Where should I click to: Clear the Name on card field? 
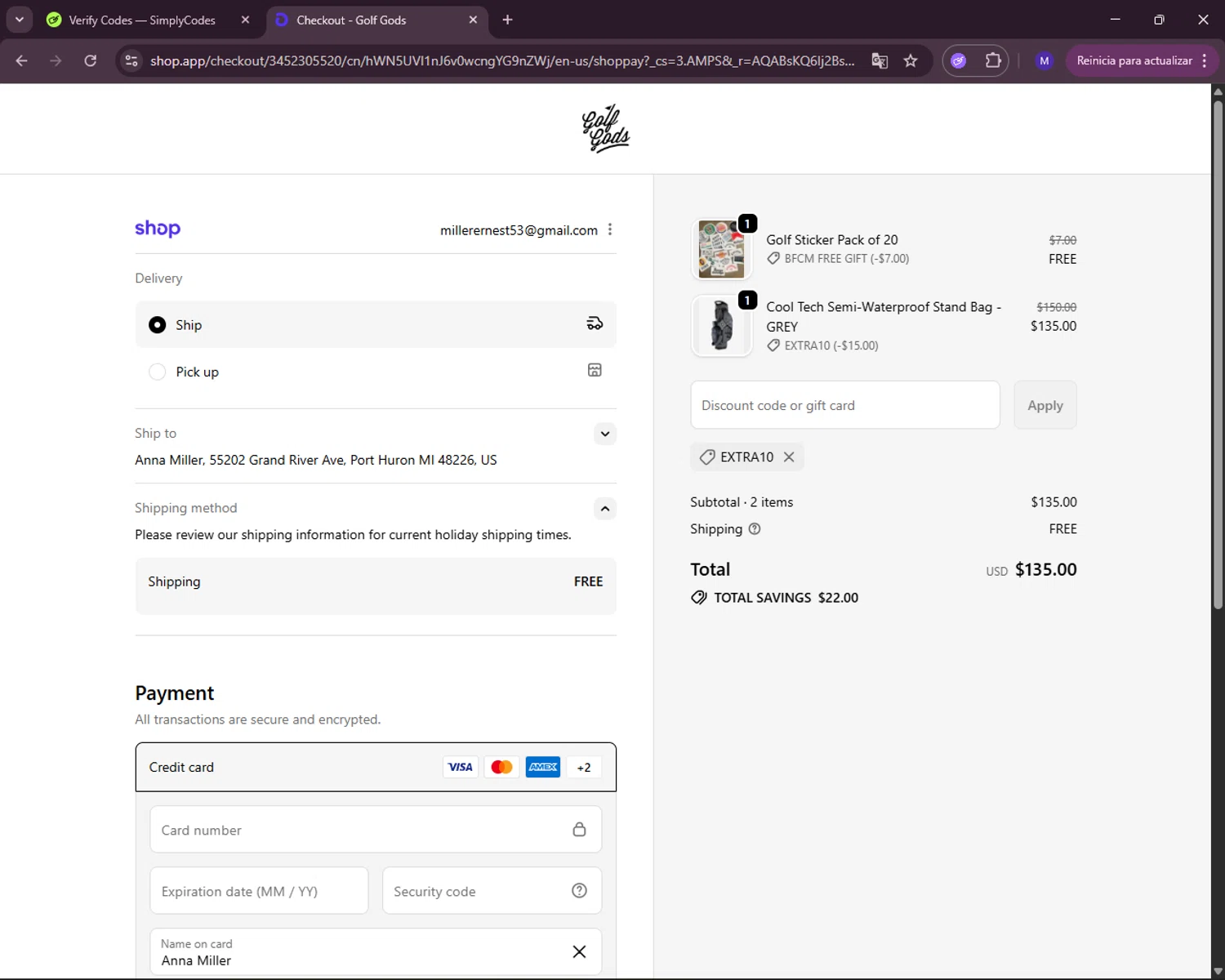tap(579, 951)
